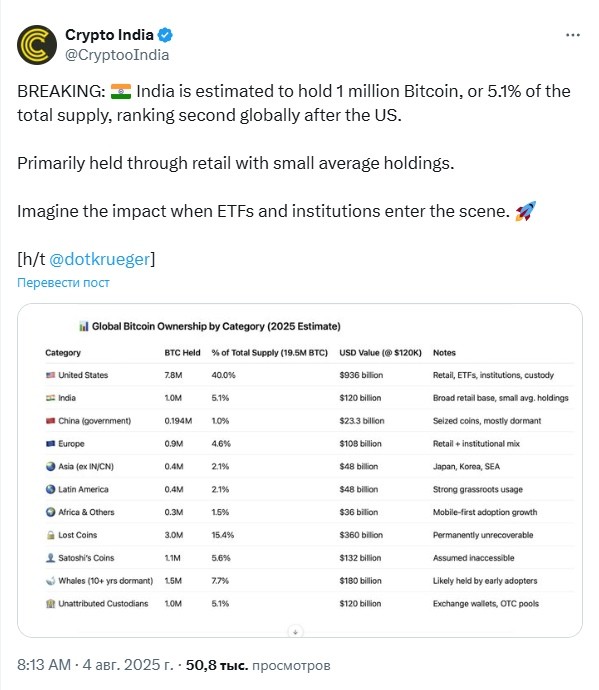Click the Crypto India display name
599x690 pixels.
click(x=110, y=35)
